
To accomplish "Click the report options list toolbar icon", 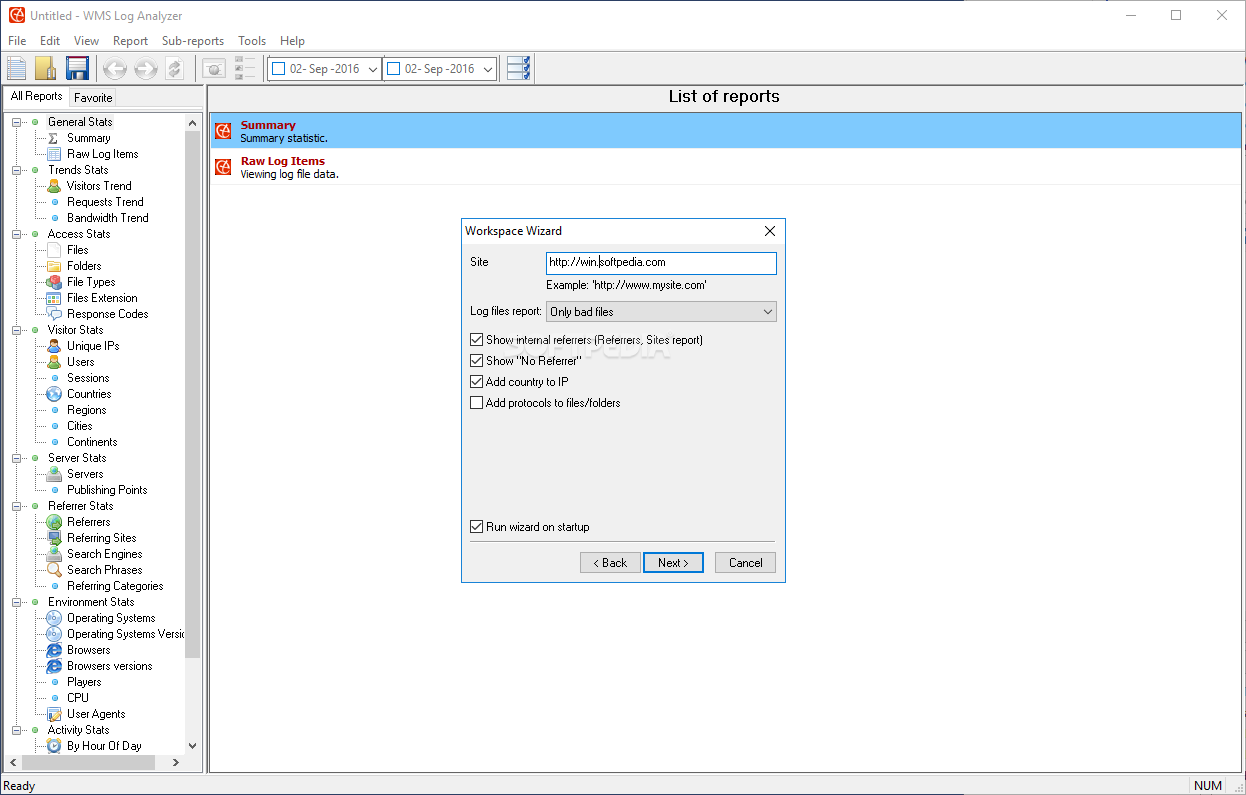I will pyautogui.click(x=245, y=68).
